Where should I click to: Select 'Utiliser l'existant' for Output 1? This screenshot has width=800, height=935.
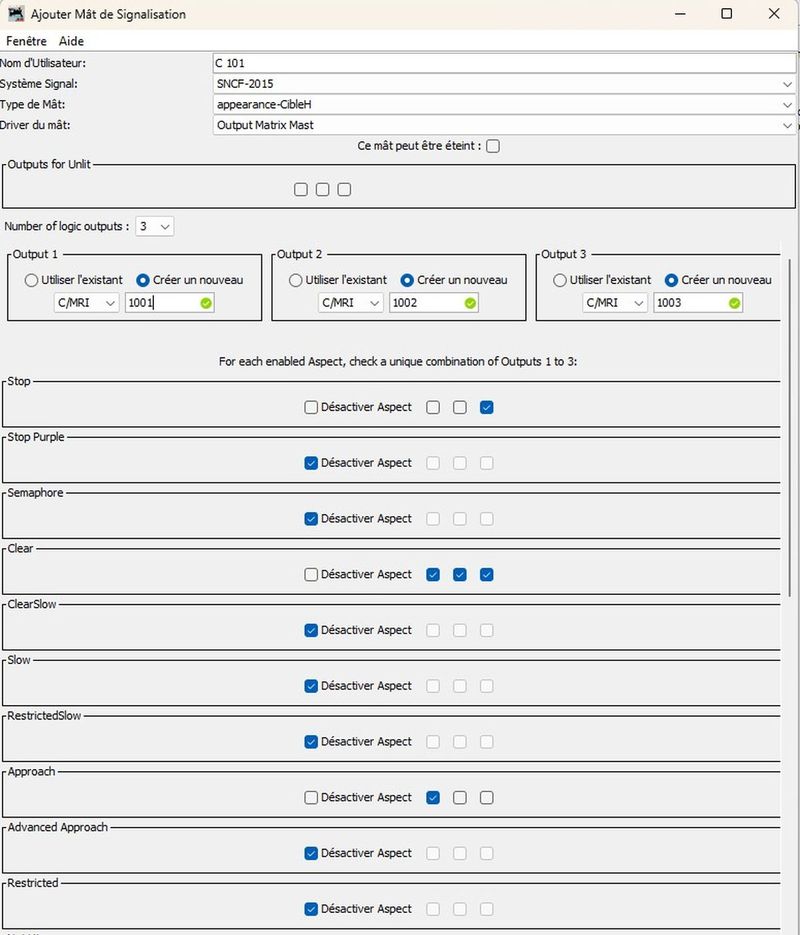[33, 280]
